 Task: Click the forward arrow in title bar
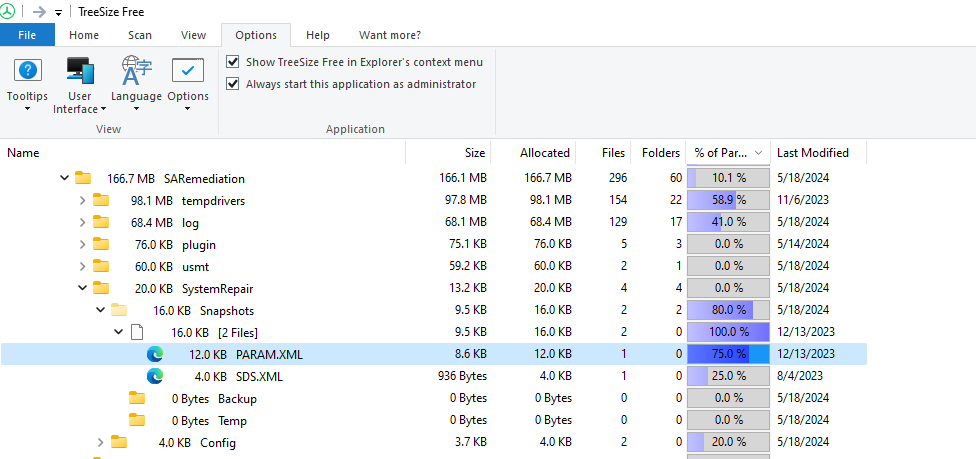[39, 12]
